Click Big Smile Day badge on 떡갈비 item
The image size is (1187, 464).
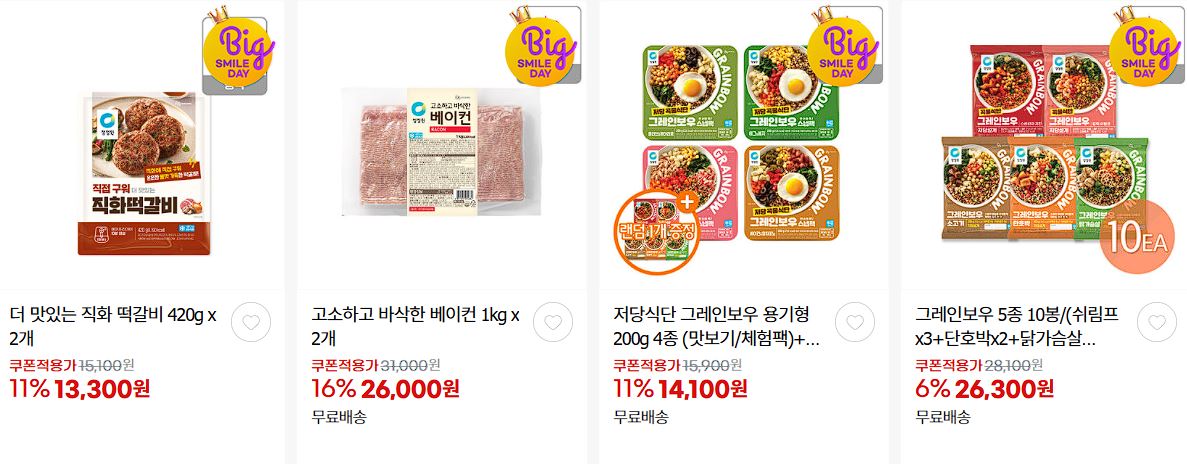(x=236, y=51)
